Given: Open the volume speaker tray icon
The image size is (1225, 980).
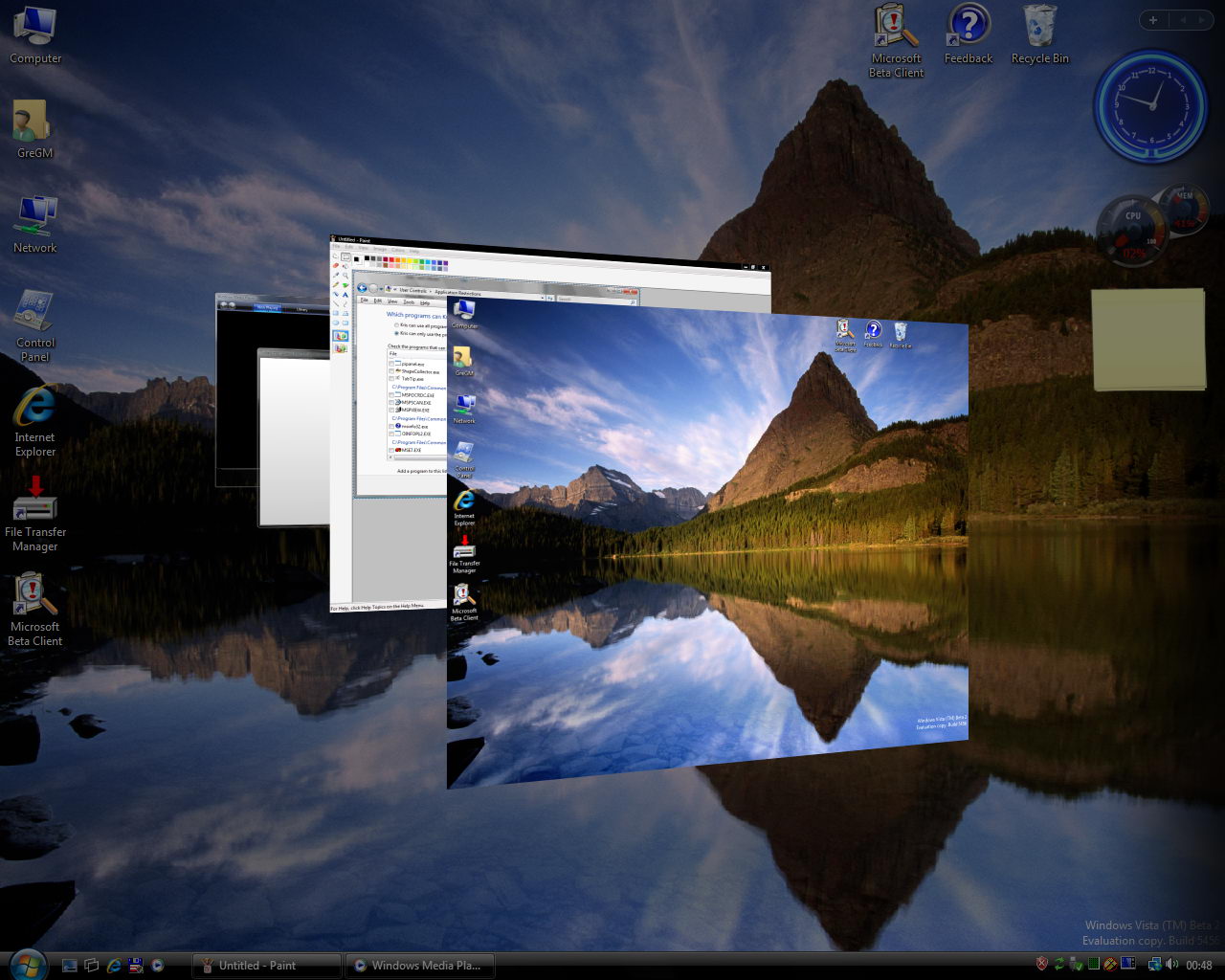Looking at the screenshot, I should tap(1172, 965).
